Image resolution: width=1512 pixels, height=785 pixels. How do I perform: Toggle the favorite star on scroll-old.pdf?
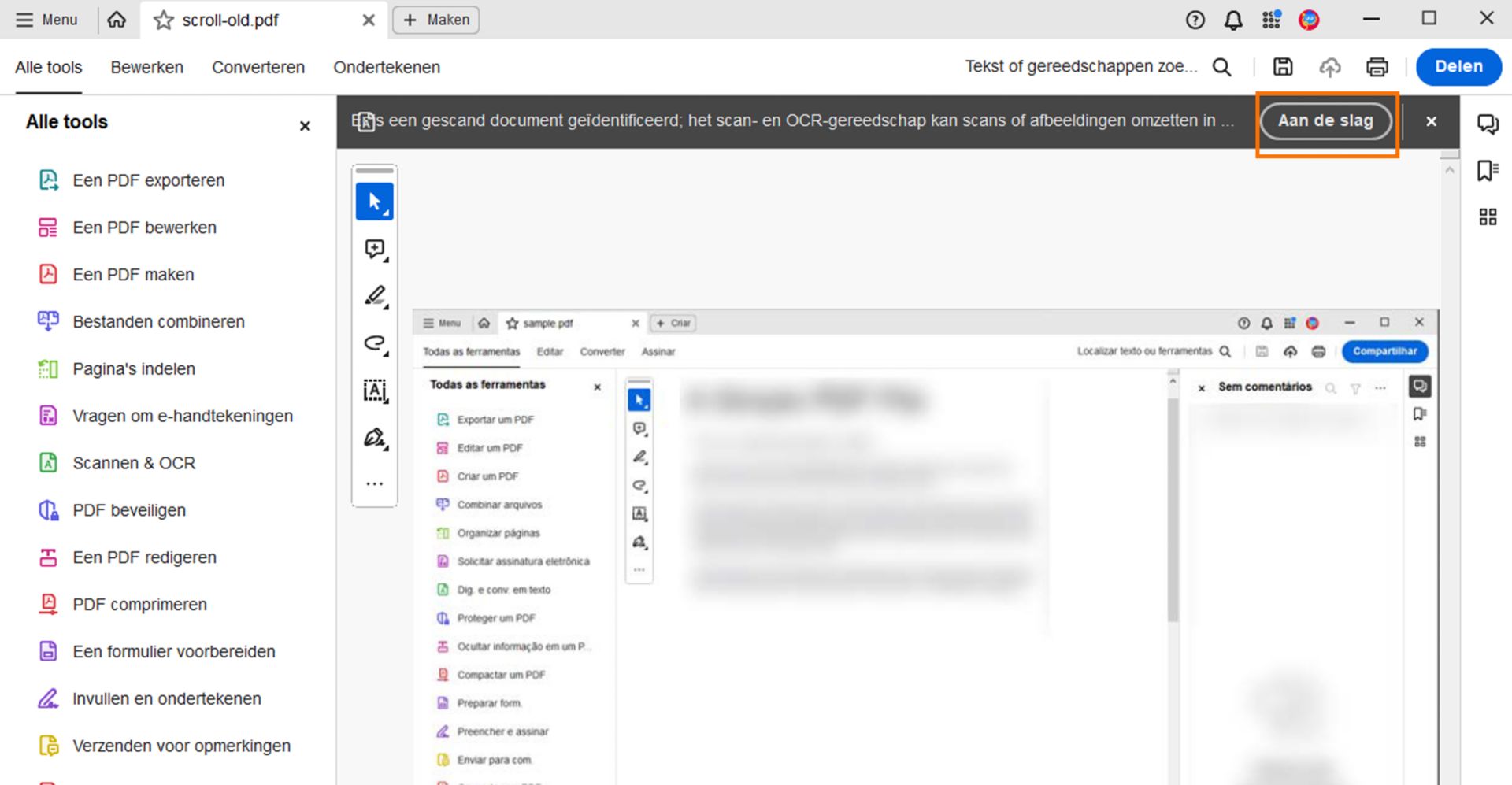(x=163, y=20)
